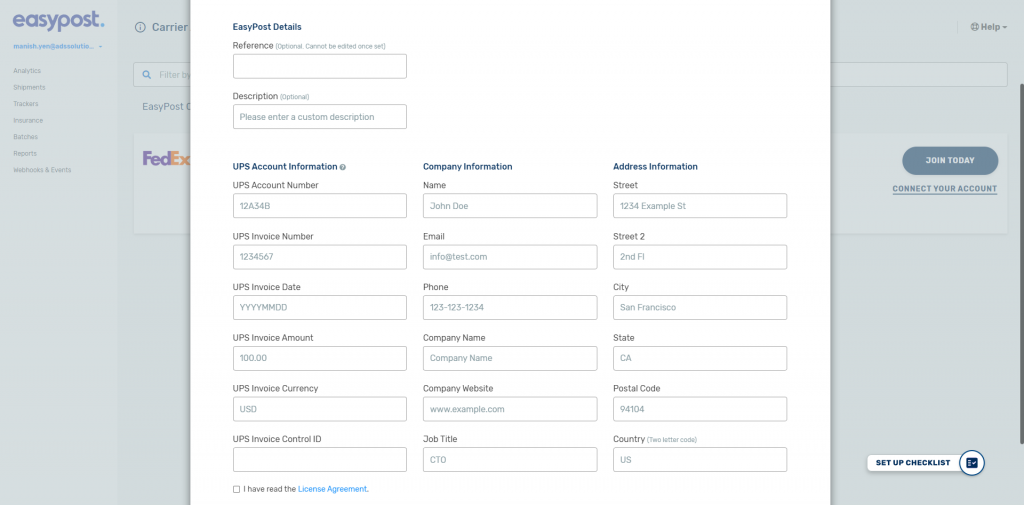The height and width of the screenshot is (505, 1024).
Task: Click the UPS Invoice Amount field
Action: 320,359
